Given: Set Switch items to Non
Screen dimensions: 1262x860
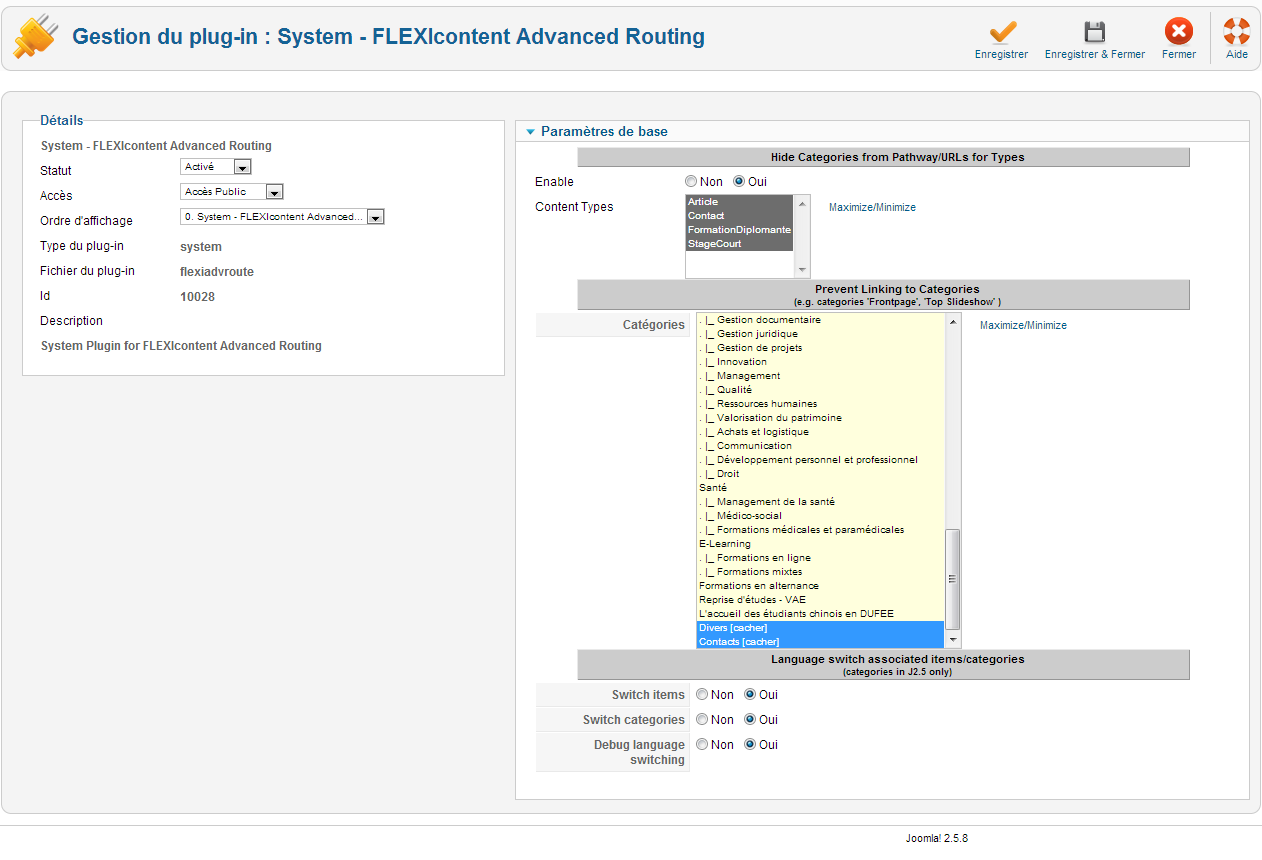Looking at the screenshot, I should pos(702,695).
